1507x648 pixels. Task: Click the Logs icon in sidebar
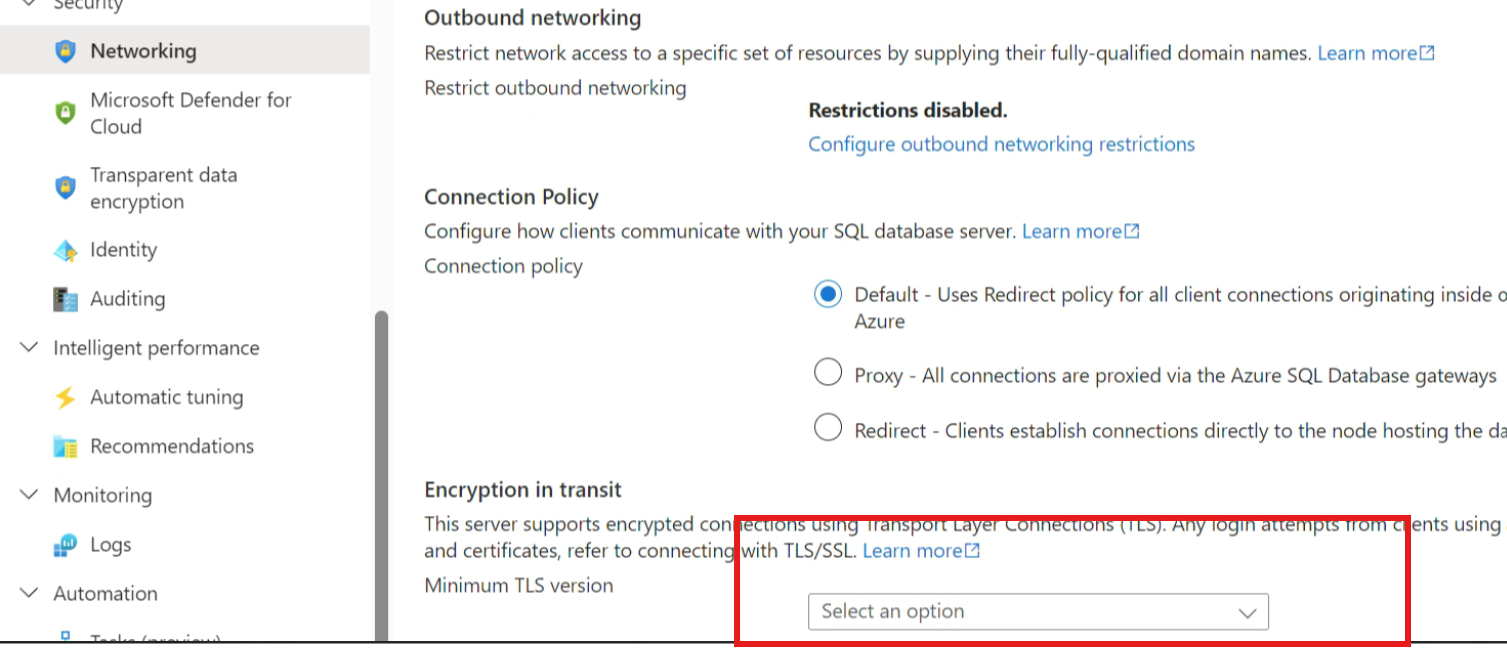click(x=65, y=545)
